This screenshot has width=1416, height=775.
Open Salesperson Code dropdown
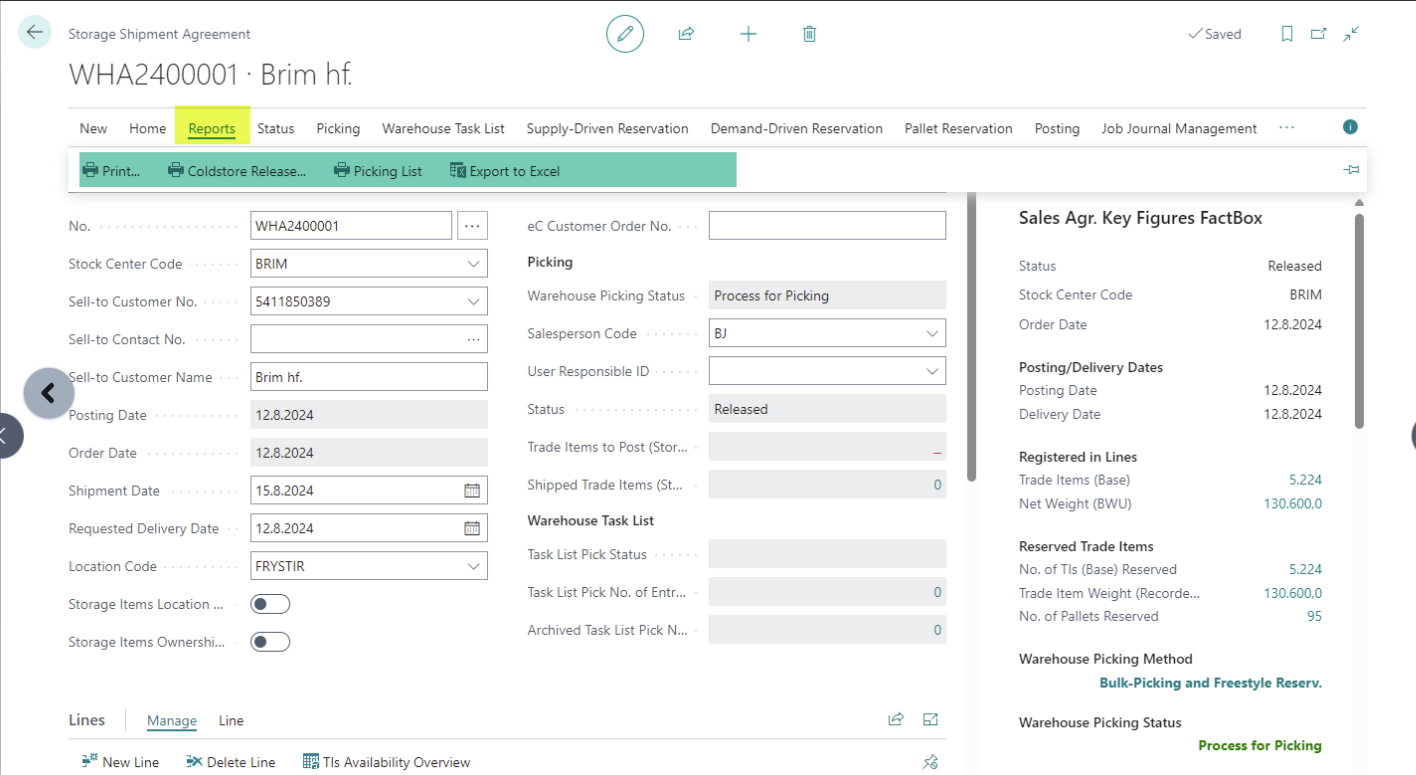(x=932, y=334)
